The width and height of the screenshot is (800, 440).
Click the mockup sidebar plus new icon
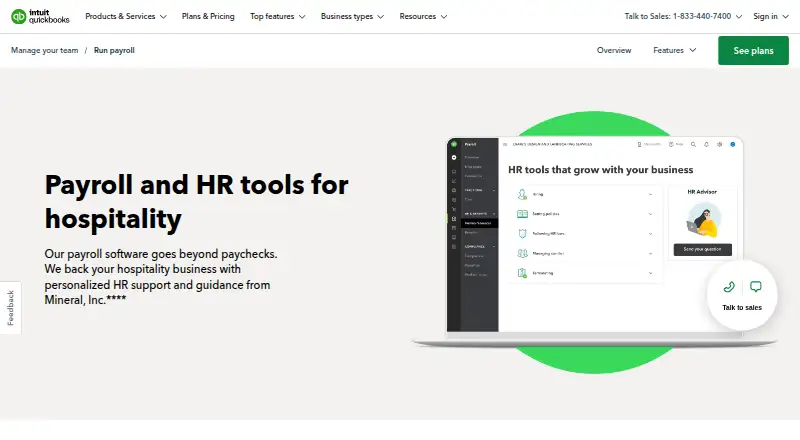(454, 158)
